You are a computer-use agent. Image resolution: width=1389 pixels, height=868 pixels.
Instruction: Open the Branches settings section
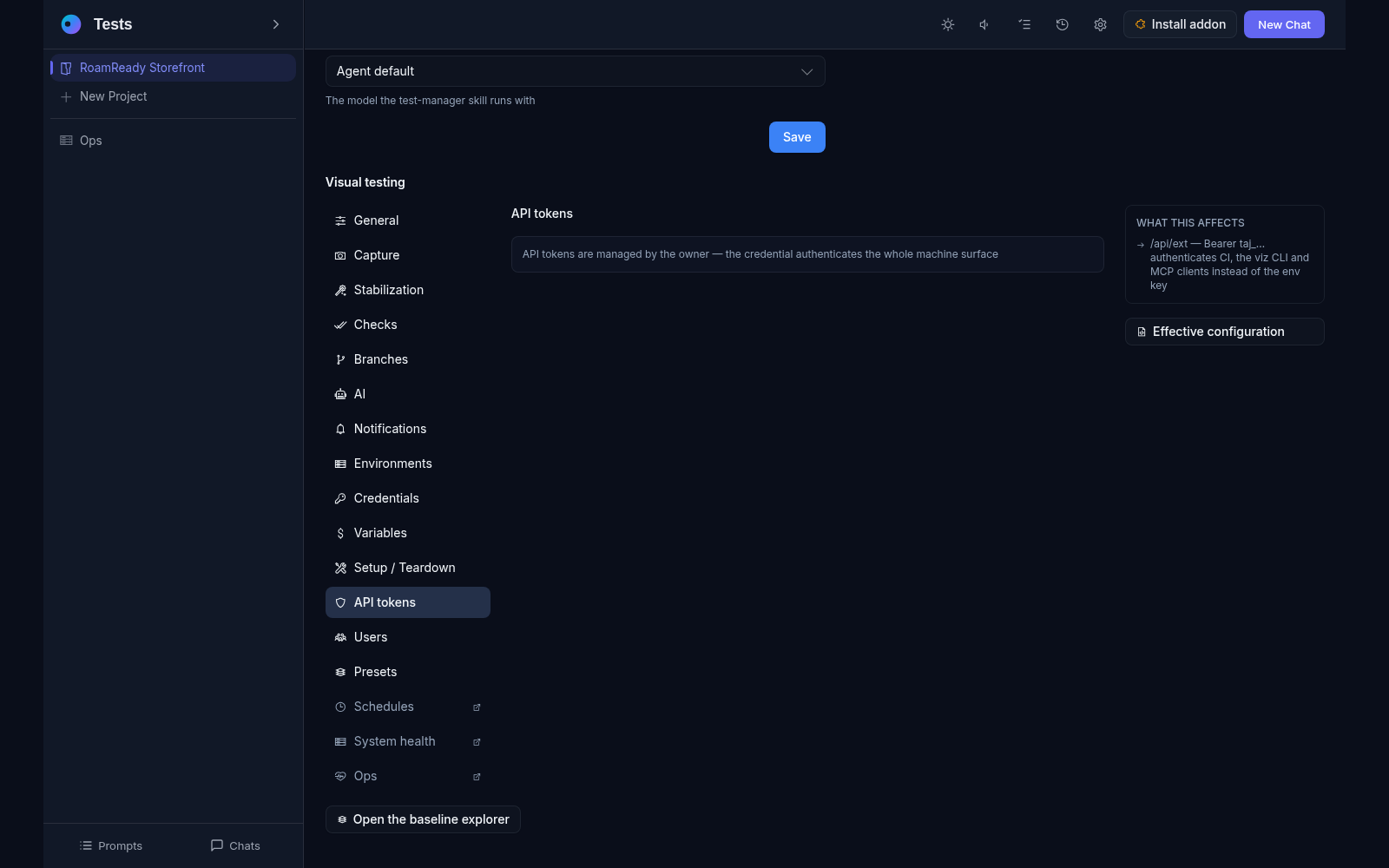pos(408,359)
